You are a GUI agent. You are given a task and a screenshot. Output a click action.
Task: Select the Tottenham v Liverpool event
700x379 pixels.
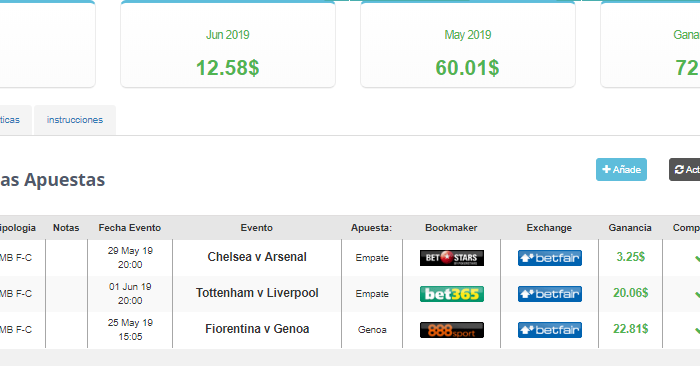[x=257, y=293]
